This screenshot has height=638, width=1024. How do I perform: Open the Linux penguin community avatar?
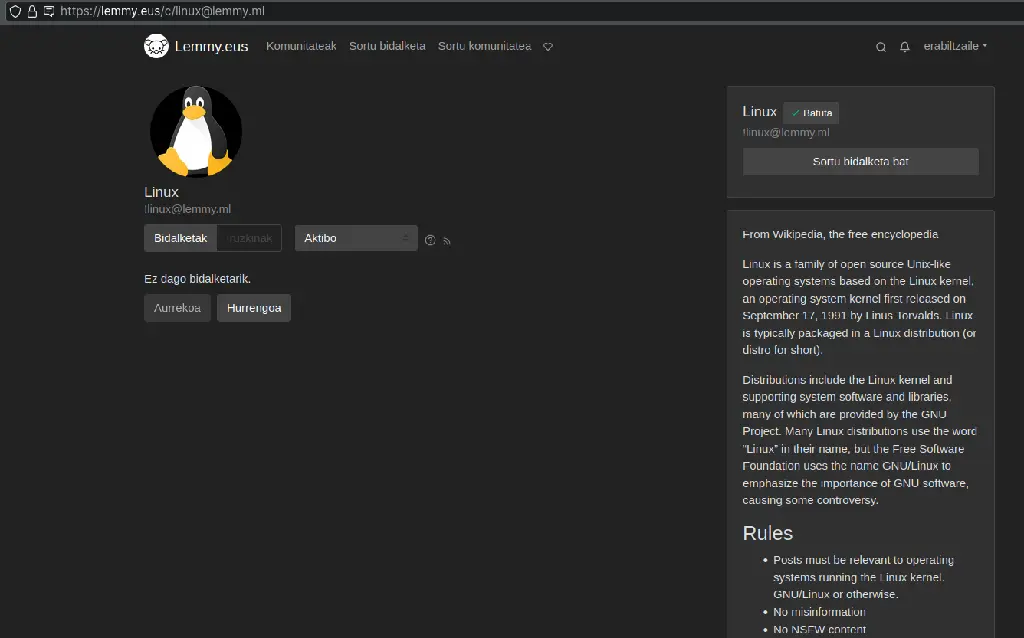click(x=196, y=131)
